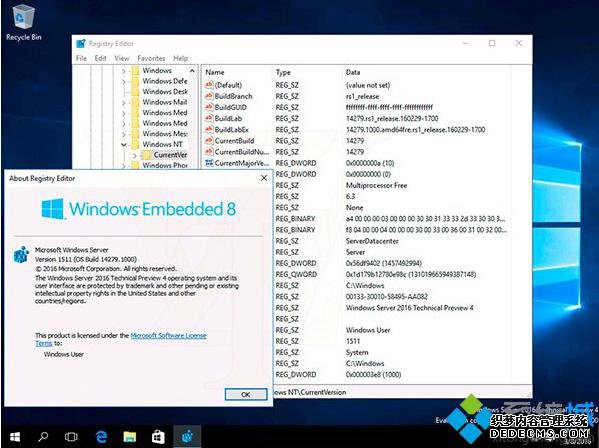Expand the Windows key
The width and height of the screenshot is (599, 448).
point(123,71)
